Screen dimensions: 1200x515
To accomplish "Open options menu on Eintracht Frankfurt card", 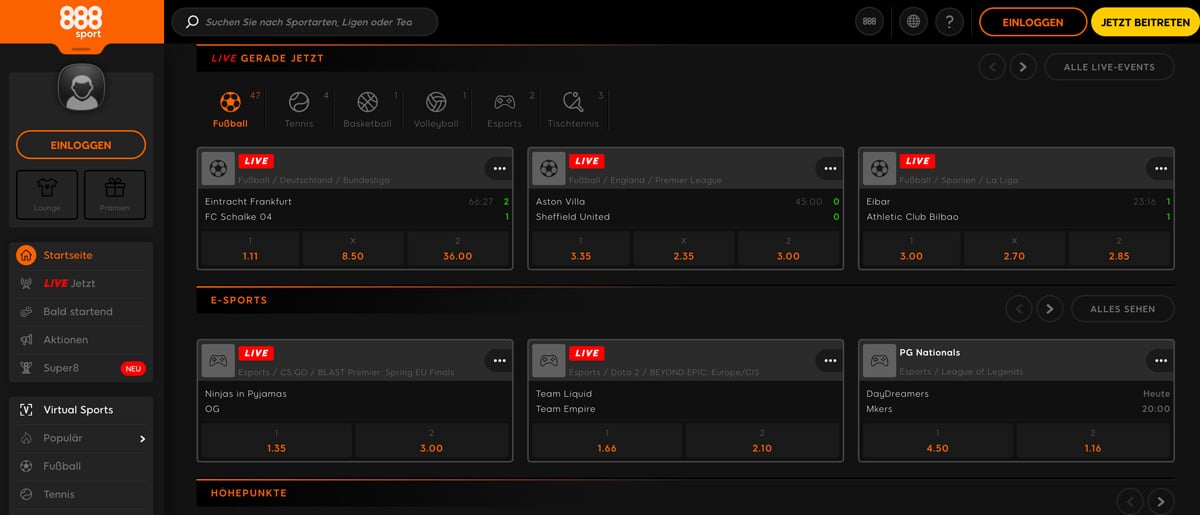I will 499,168.
